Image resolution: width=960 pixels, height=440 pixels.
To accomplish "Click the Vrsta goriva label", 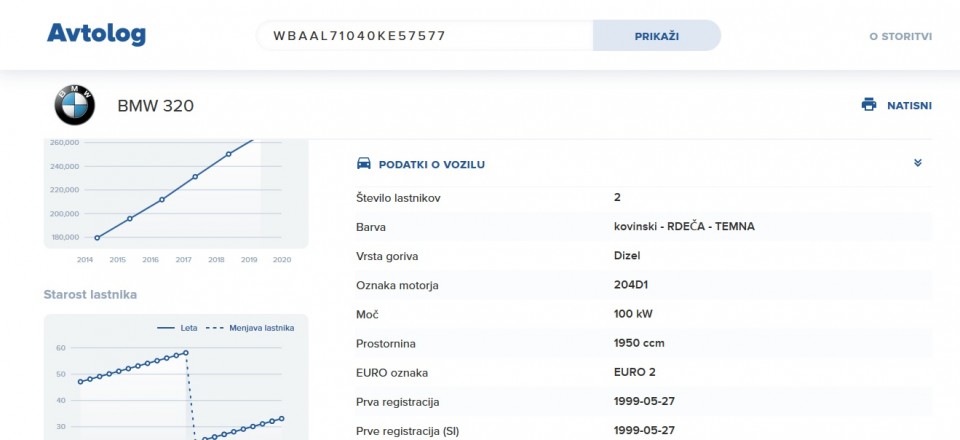I will coord(387,256).
